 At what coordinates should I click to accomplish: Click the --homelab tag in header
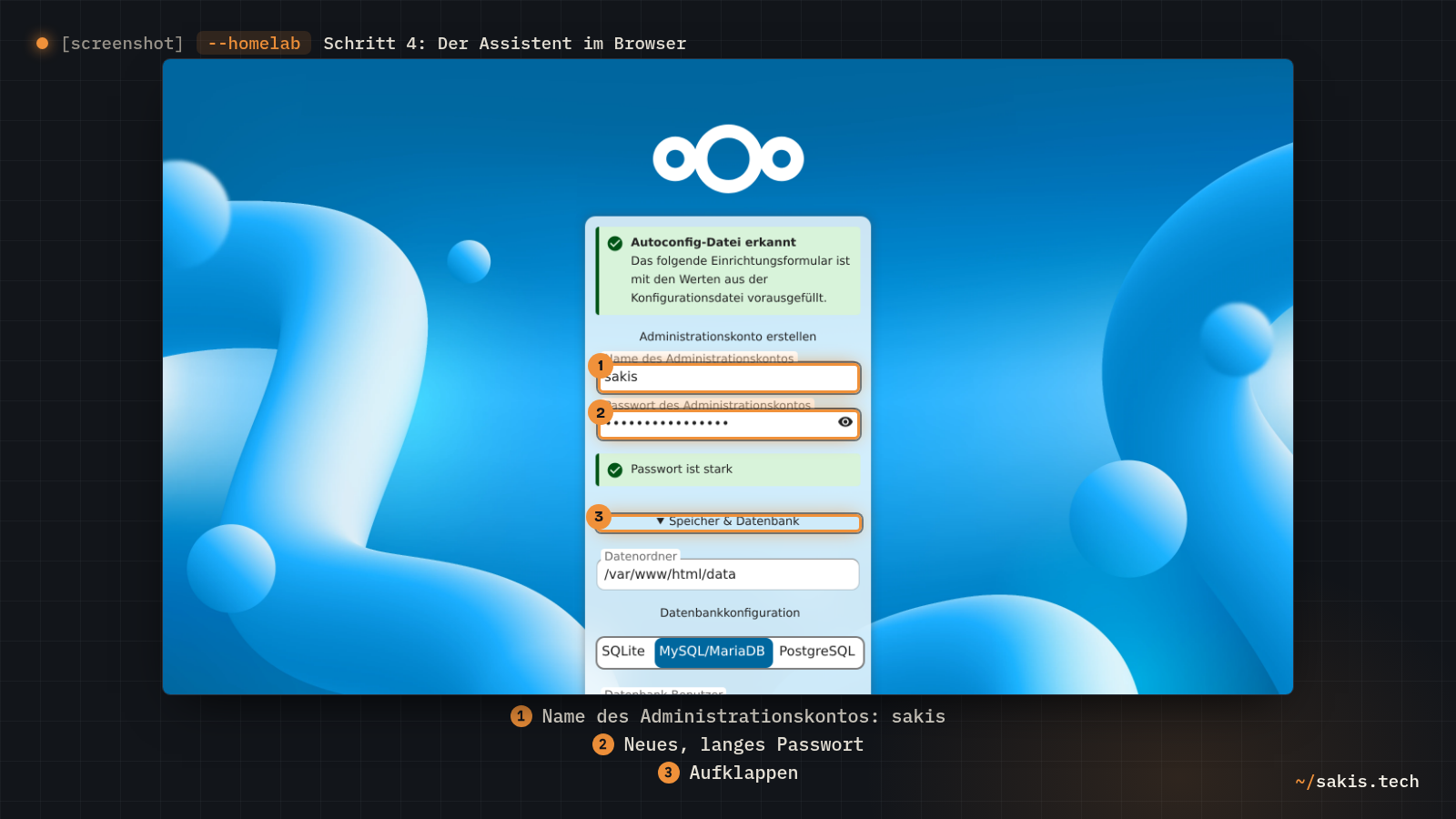click(x=254, y=44)
